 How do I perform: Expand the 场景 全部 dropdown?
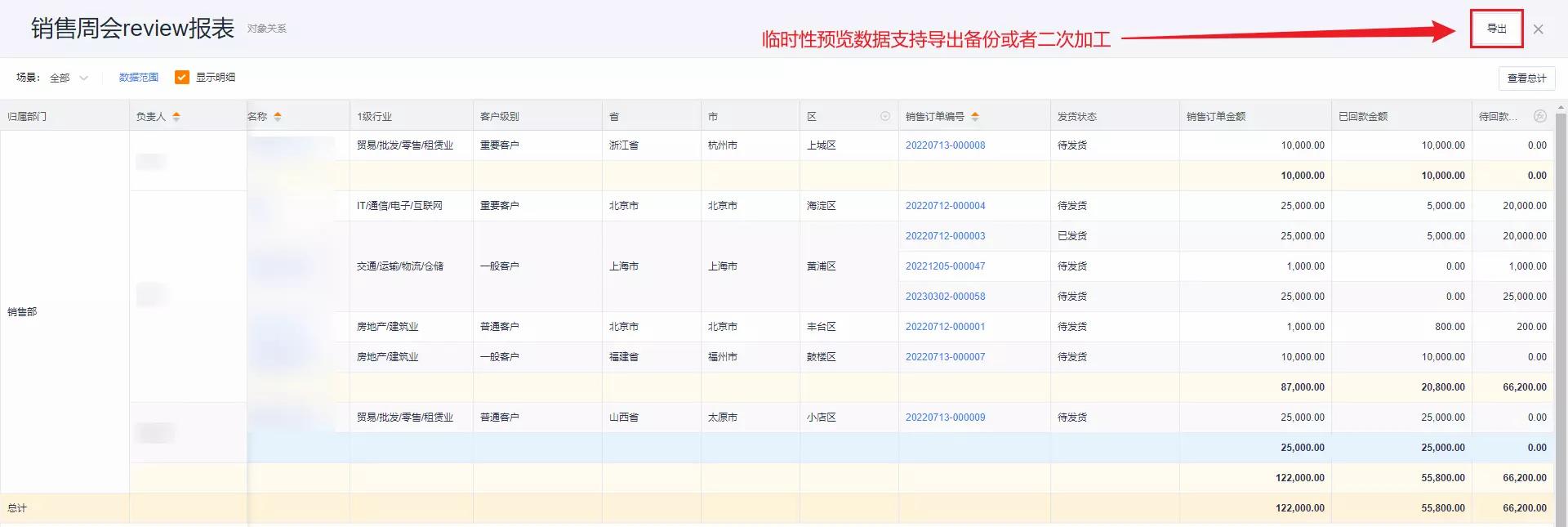(x=69, y=78)
